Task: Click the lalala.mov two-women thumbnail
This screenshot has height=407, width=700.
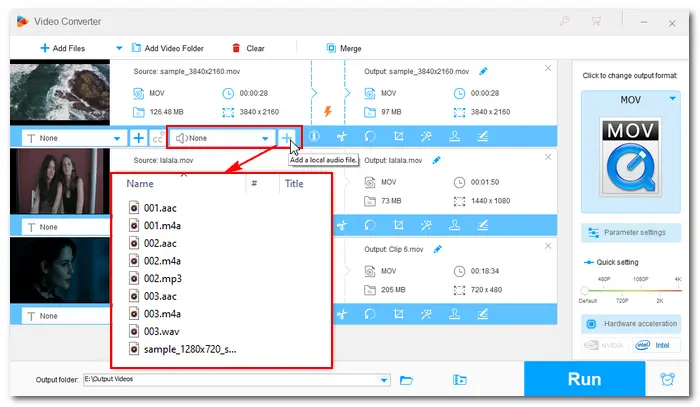Action: [60, 181]
